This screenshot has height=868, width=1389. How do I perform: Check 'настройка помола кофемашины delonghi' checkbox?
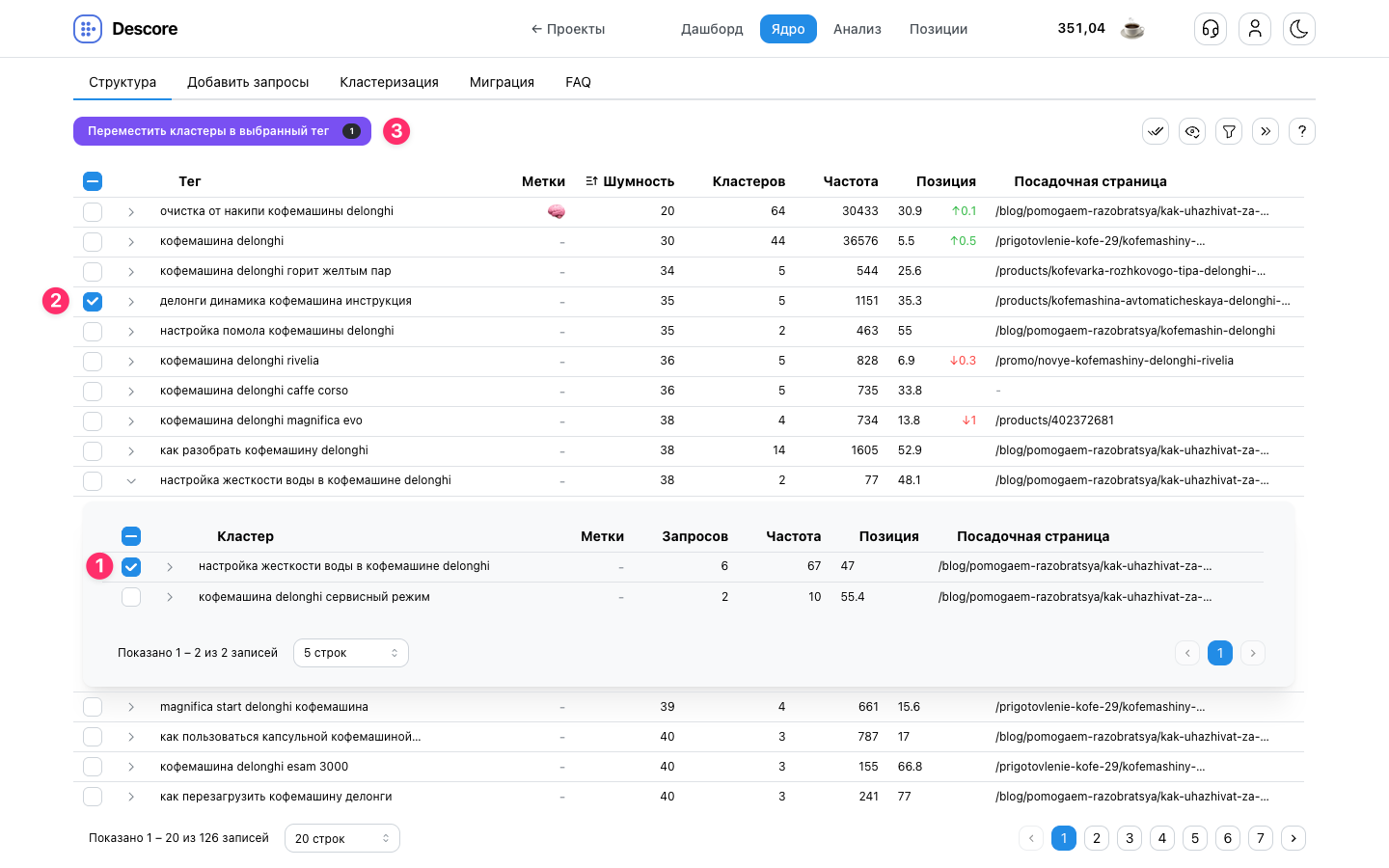pyautogui.click(x=93, y=331)
